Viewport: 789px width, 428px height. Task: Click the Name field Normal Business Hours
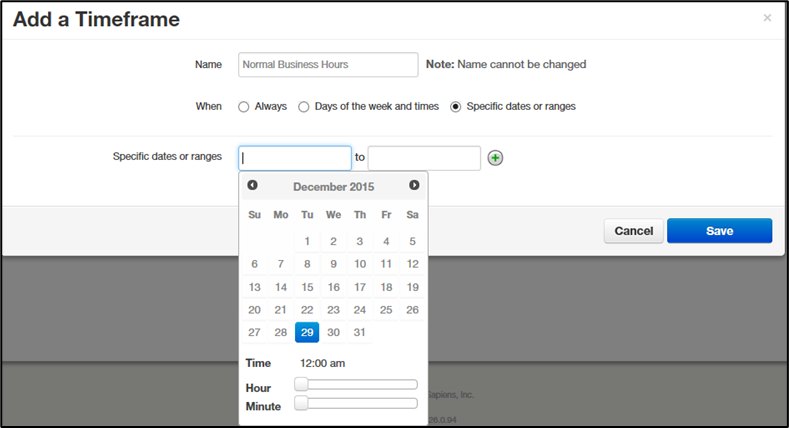(x=328, y=65)
